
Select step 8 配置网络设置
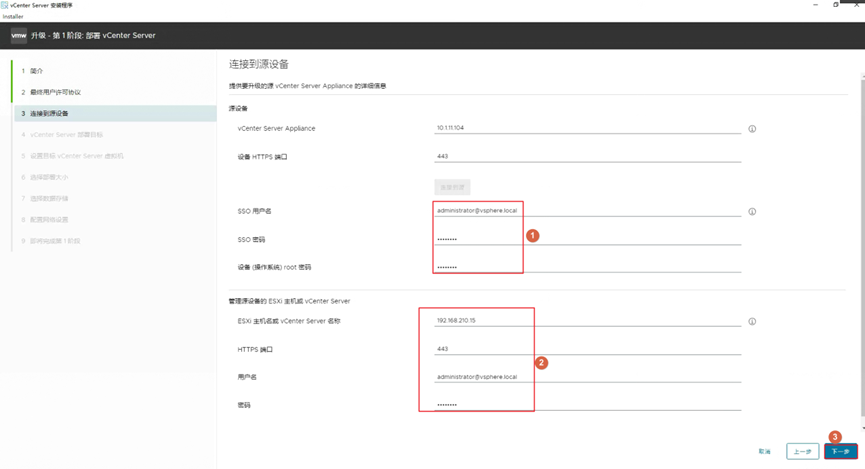click(x=114, y=220)
